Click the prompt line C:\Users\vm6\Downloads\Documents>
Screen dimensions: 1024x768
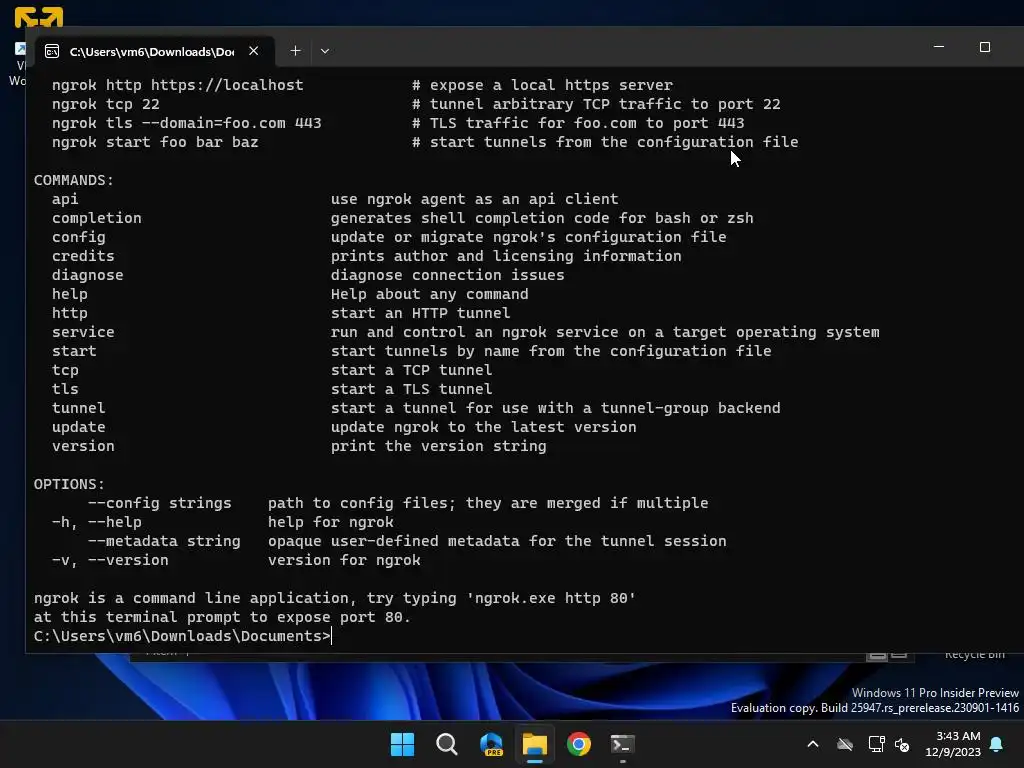coord(182,636)
